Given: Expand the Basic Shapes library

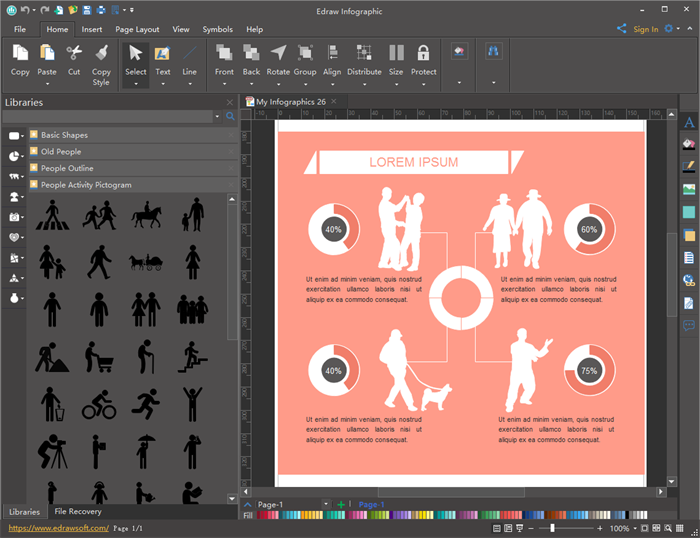Looking at the screenshot, I should pyautogui.click(x=64, y=135).
